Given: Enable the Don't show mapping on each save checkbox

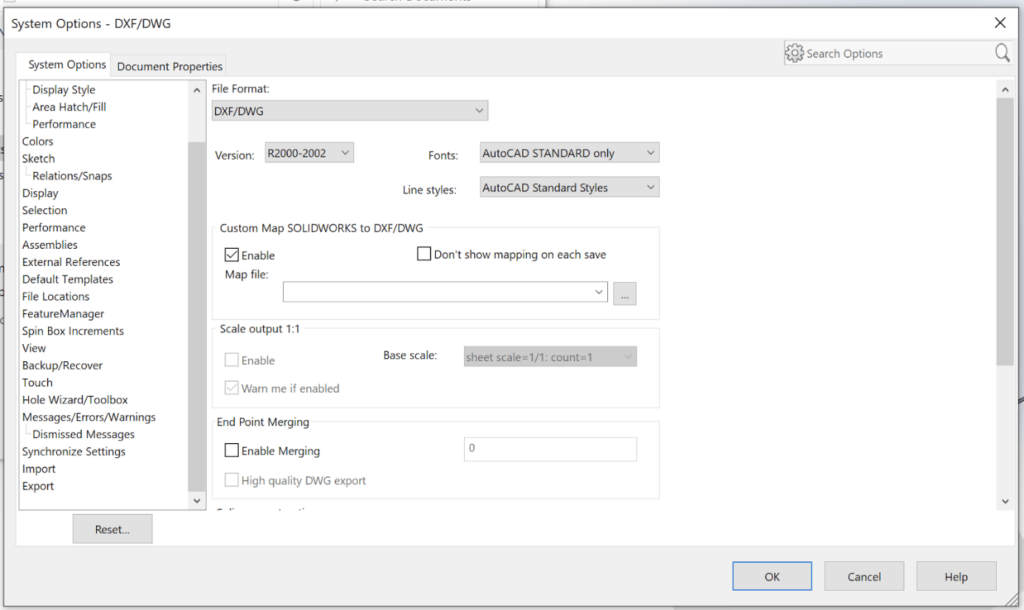Looking at the screenshot, I should tap(424, 254).
